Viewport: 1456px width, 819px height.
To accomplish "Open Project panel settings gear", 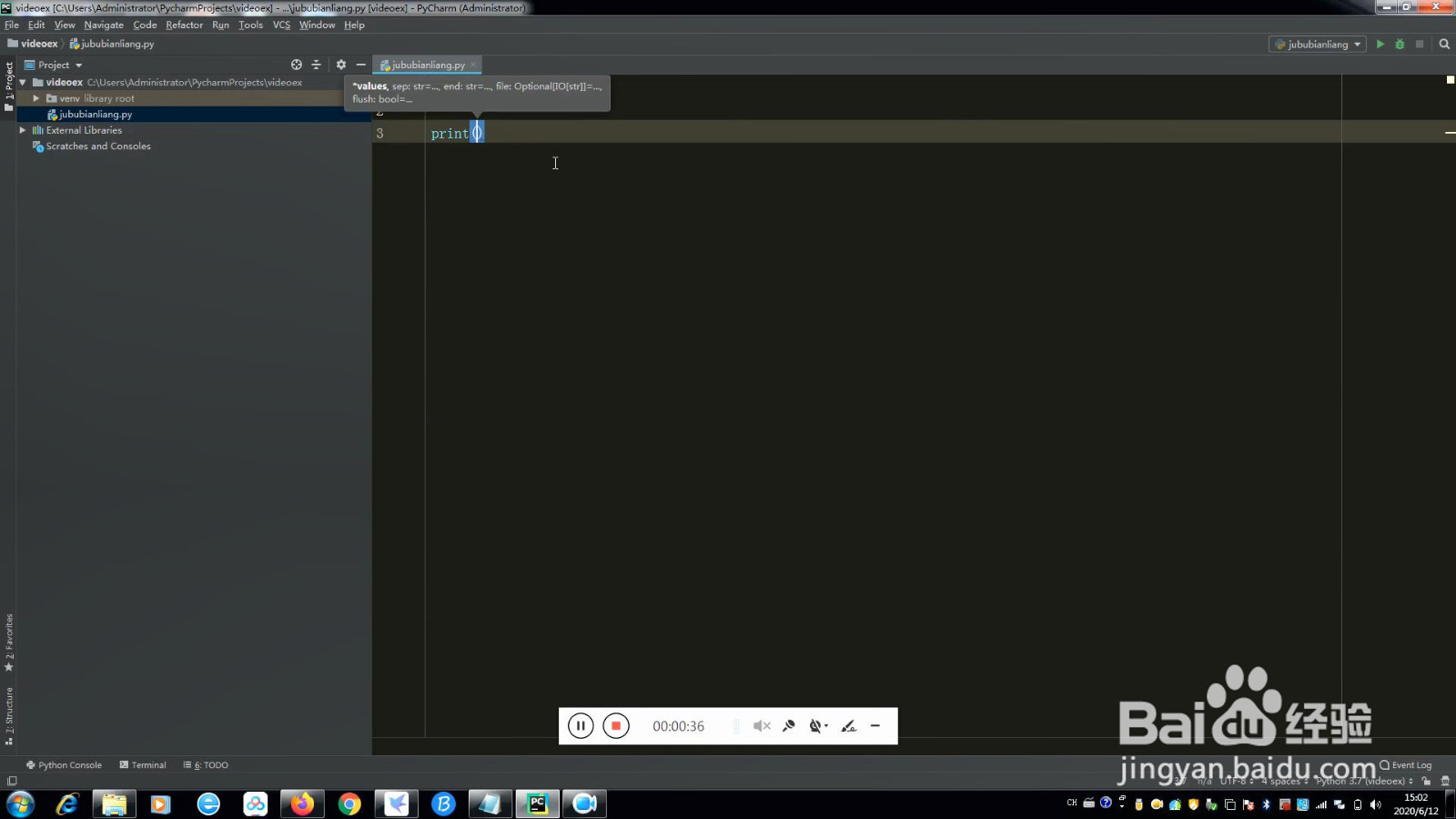I will pyautogui.click(x=341, y=65).
